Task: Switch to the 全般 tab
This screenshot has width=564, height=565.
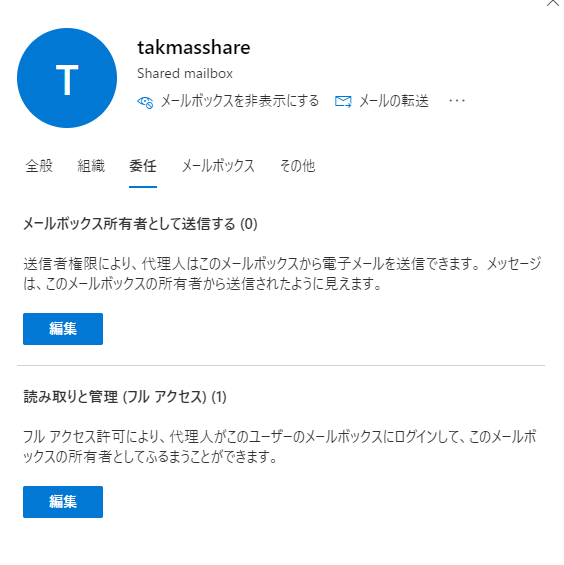Action: point(39,166)
